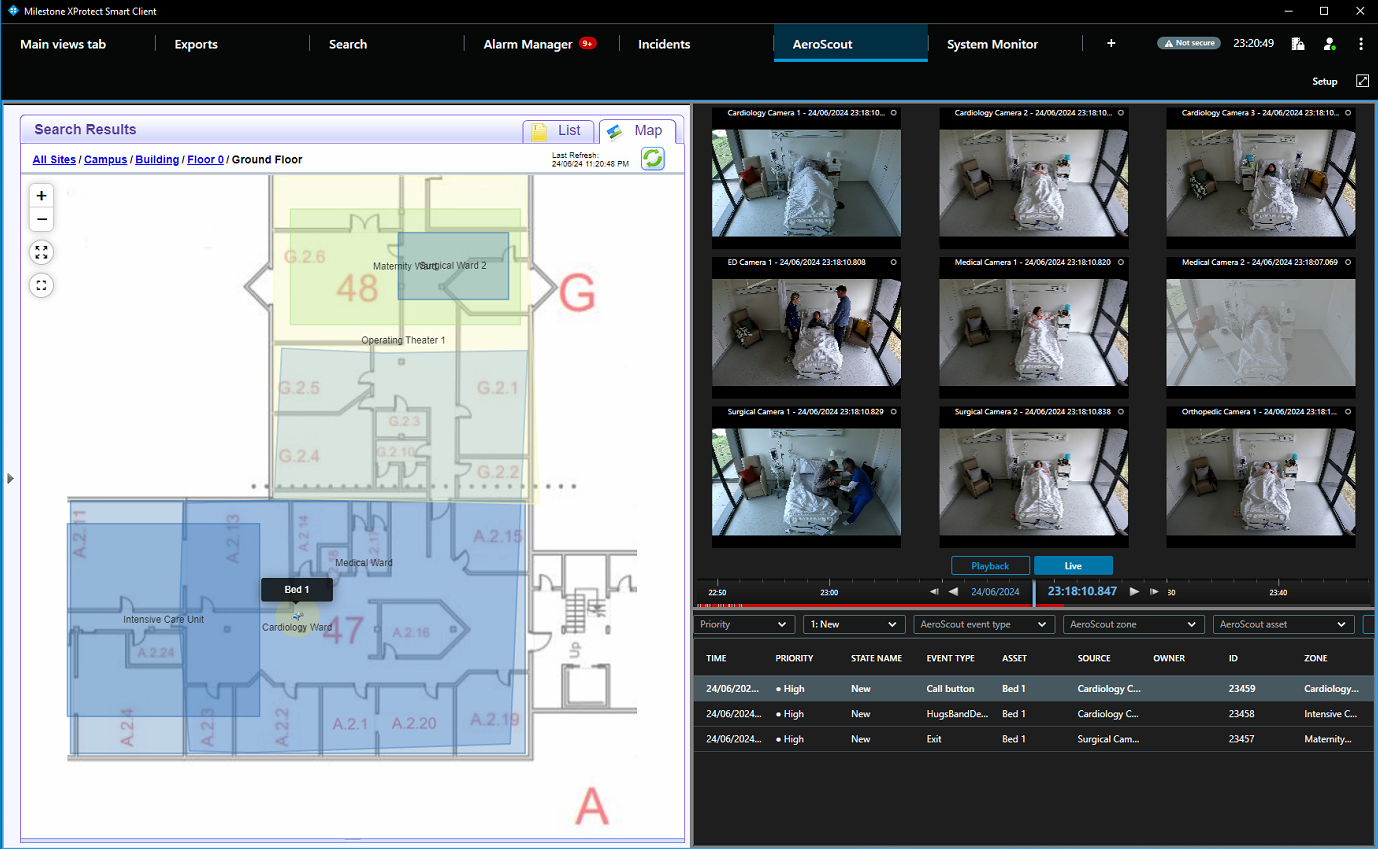The height and width of the screenshot is (849, 1378).
Task: Click the Setup button
Action: click(1325, 81)
